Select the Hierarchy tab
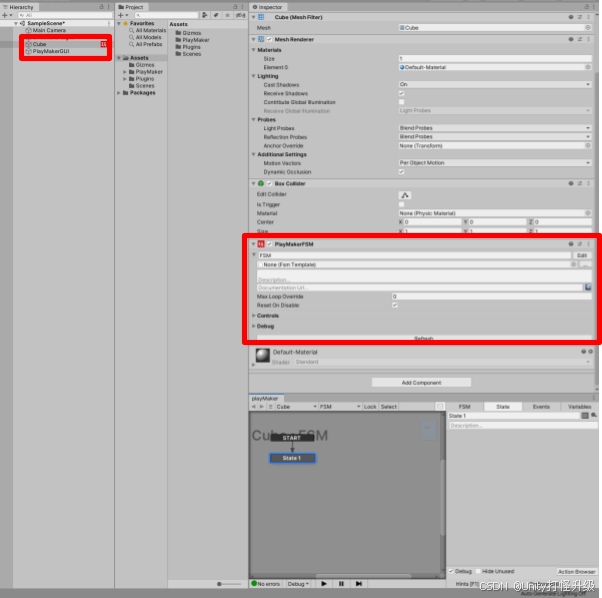Image resolution: width=602 pixels, height=598 pixels. point(18,7)
